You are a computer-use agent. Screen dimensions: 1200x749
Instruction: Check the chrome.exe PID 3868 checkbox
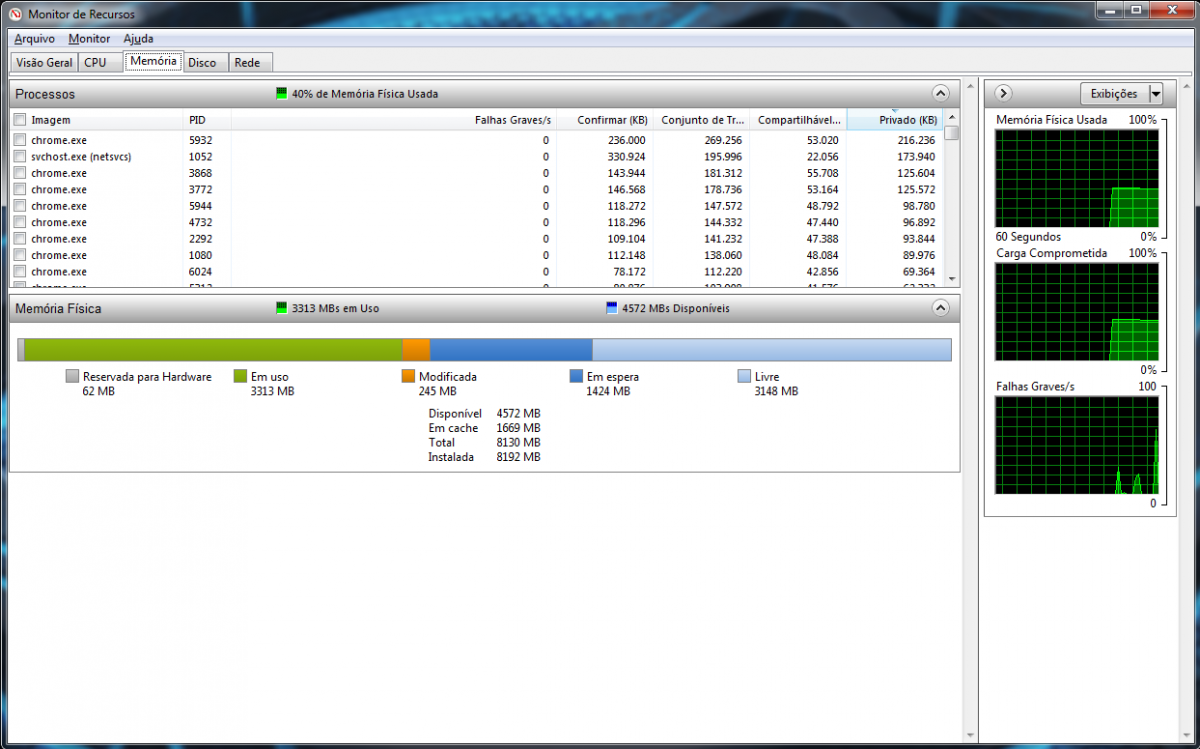[19, 173]
